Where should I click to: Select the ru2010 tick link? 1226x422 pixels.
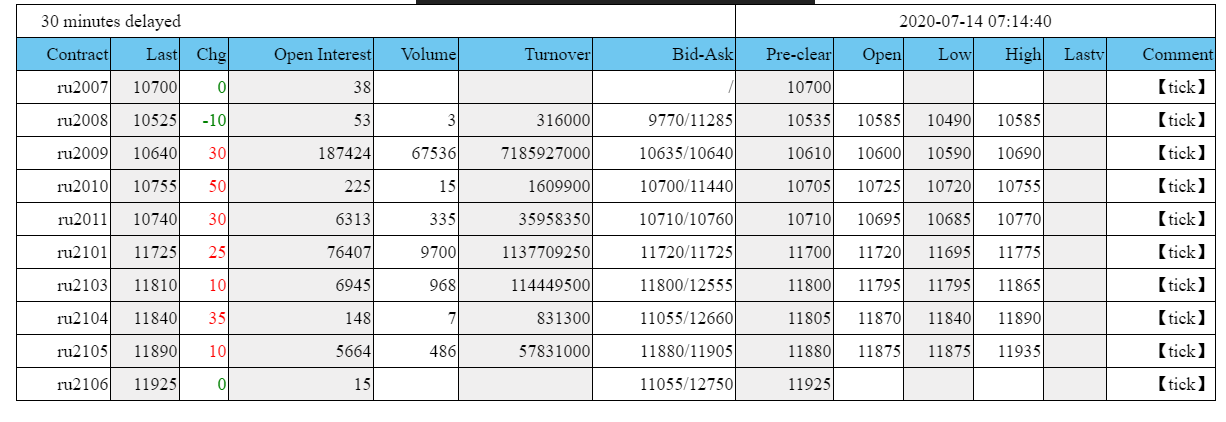(1181, 186)
